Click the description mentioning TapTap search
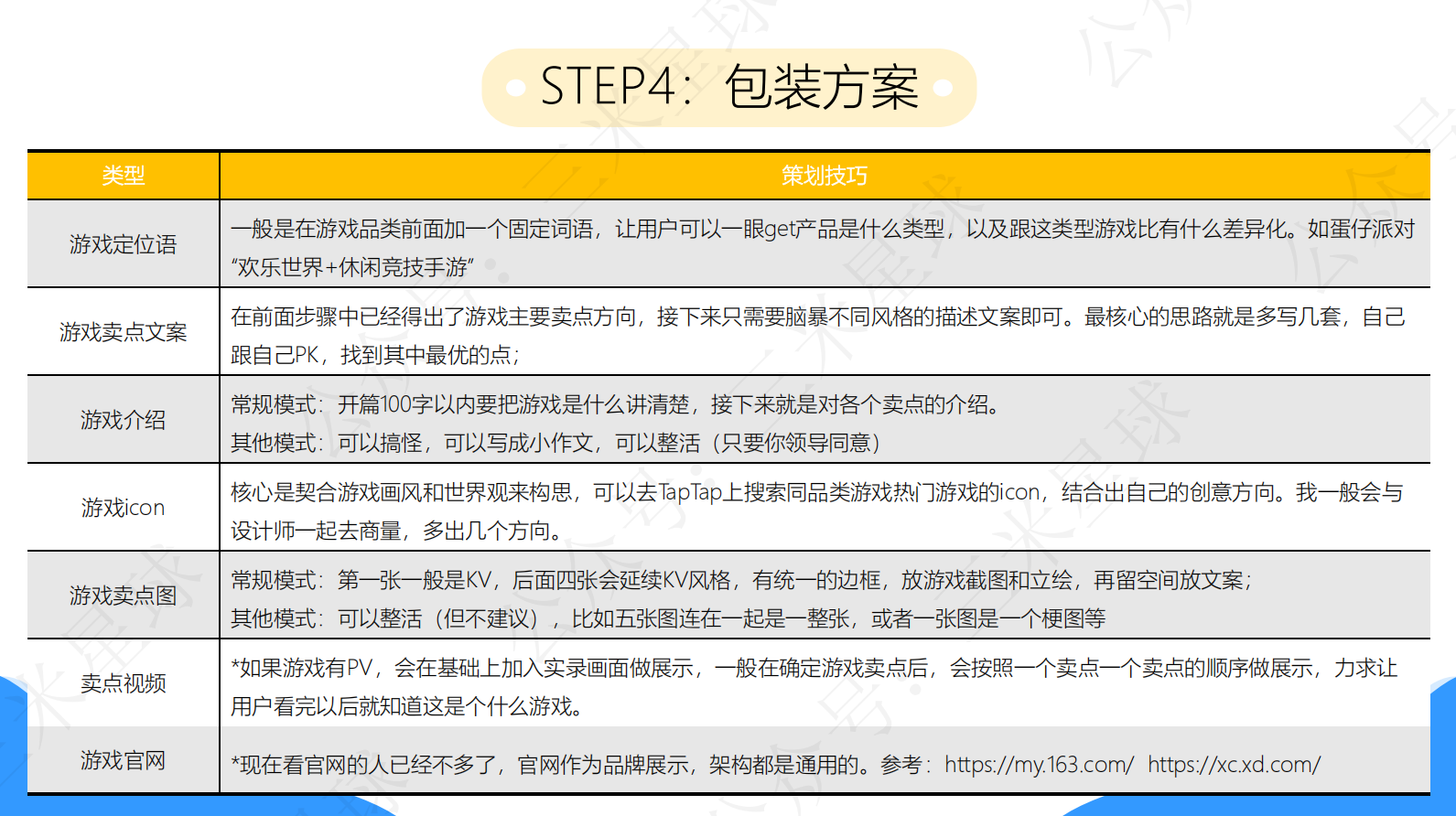 point(816,493)
